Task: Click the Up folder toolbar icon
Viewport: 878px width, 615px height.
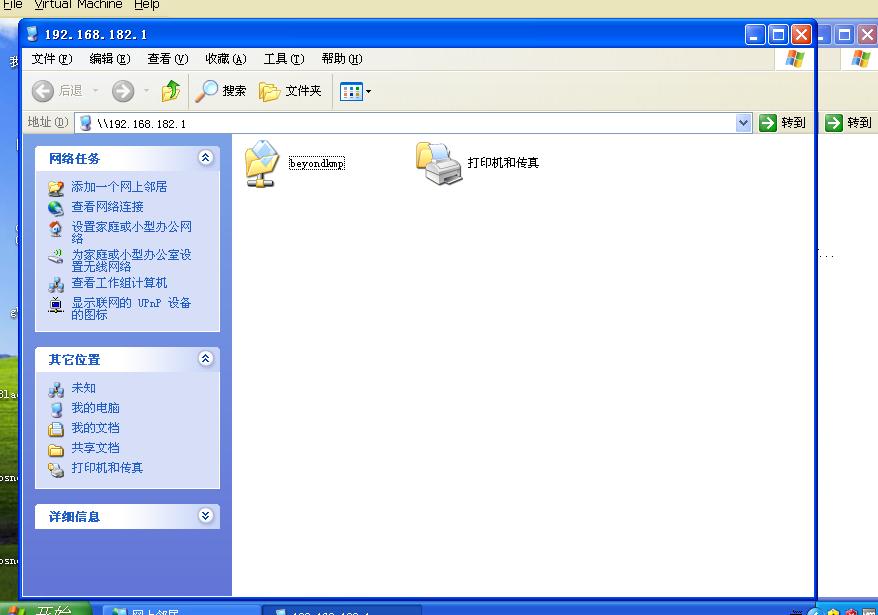Action: pyautogui.click(x=171, y=91)
